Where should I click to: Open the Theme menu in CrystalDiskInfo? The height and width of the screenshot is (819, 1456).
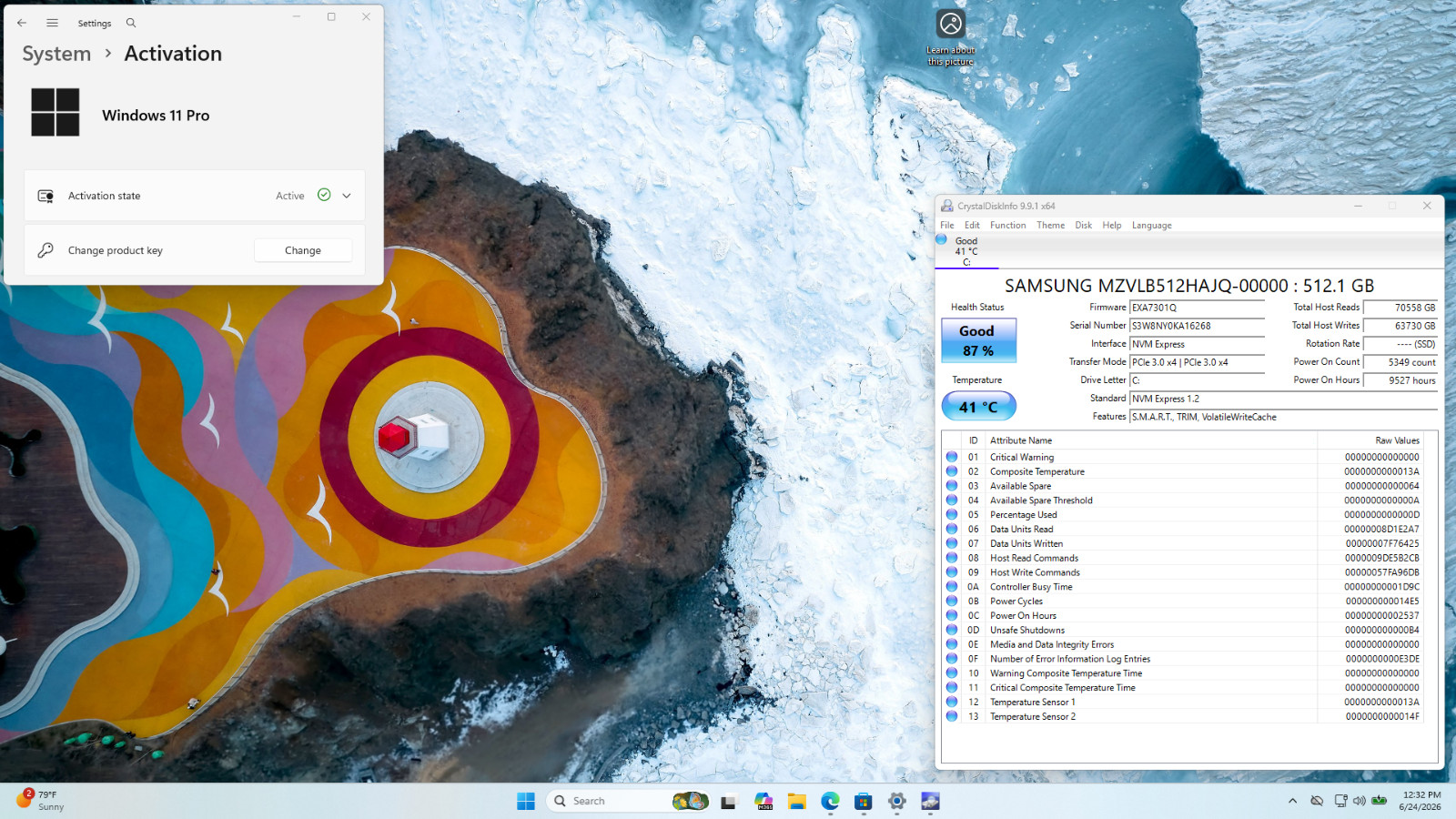point(1050,226)
